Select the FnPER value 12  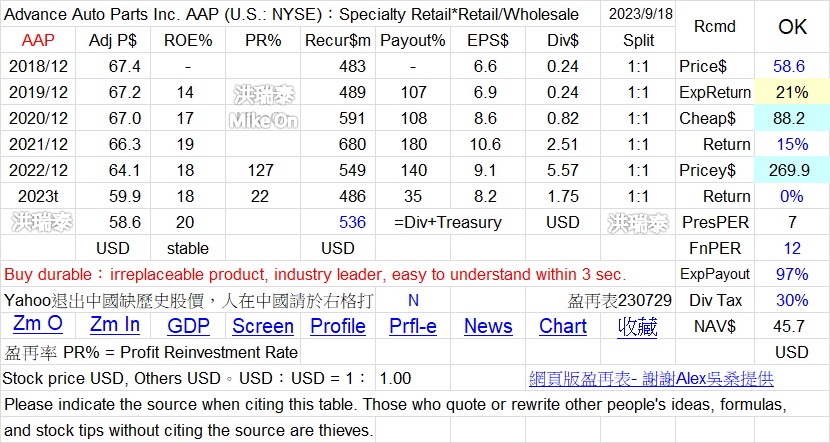pyautogui.click(x=792, y=248)
